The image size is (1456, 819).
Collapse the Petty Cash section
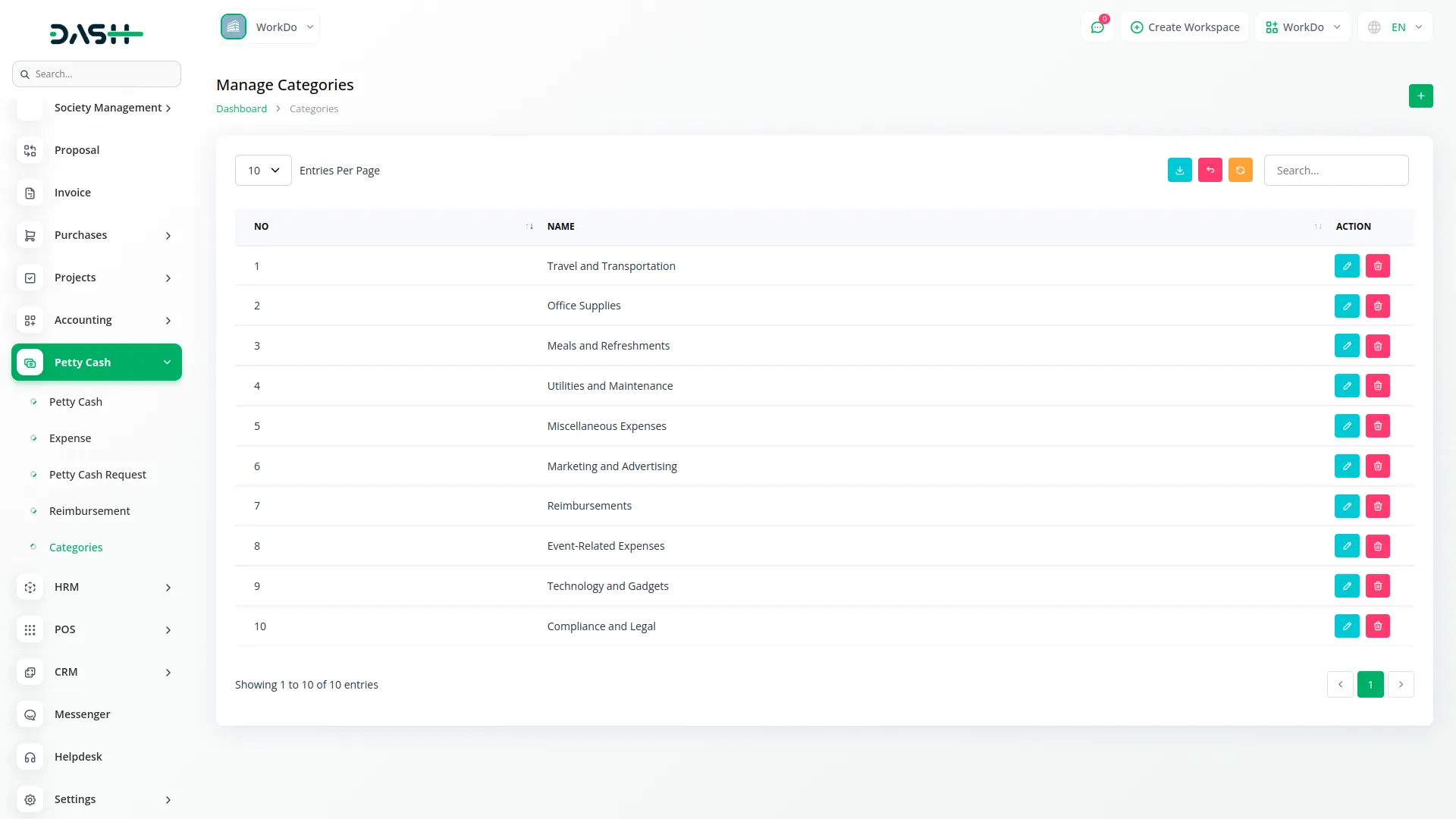(x=96, y=362)
